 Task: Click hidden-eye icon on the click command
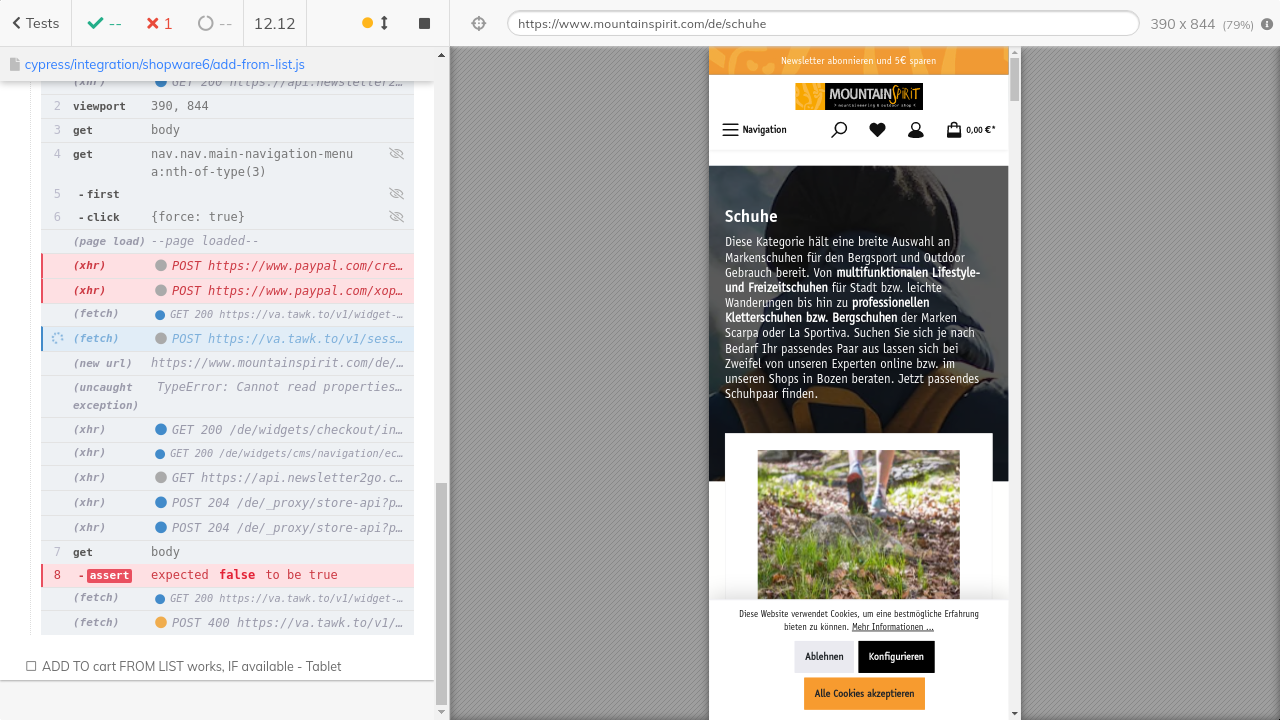click(396, 217)
